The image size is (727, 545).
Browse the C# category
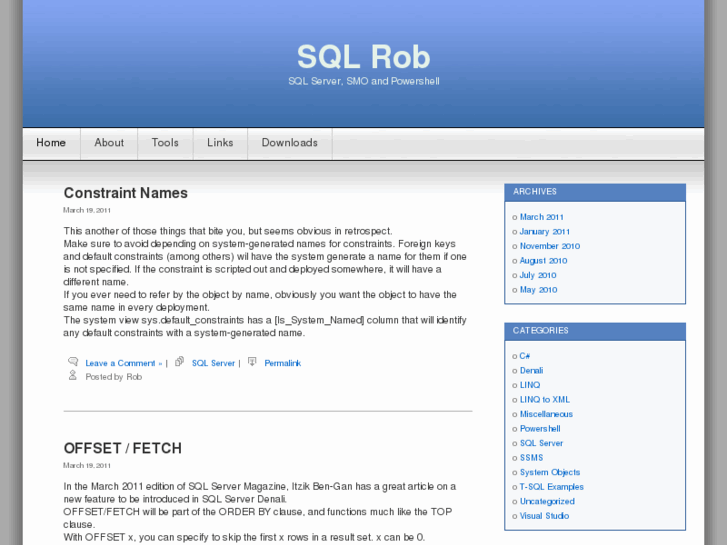(525, 356)
